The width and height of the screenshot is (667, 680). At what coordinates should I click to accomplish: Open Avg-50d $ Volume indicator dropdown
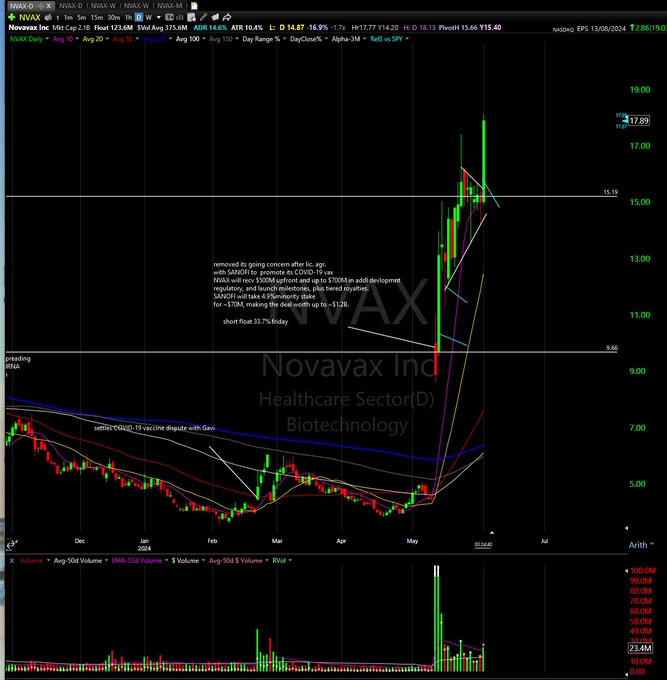coord(267,560)
